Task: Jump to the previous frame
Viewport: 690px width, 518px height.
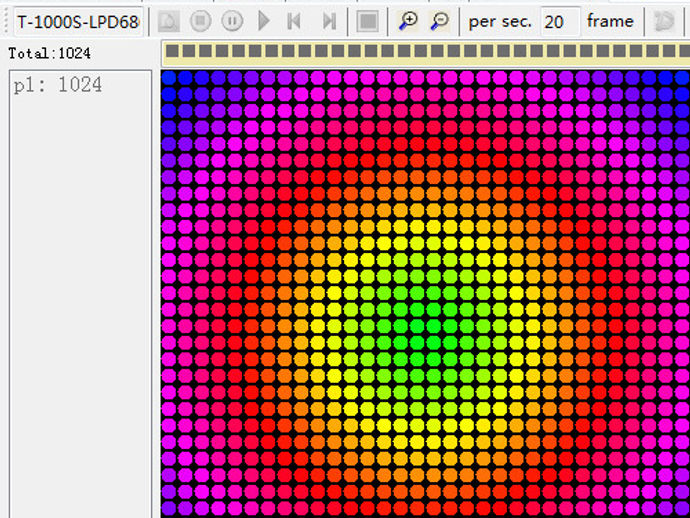Action: pos(294,21)
